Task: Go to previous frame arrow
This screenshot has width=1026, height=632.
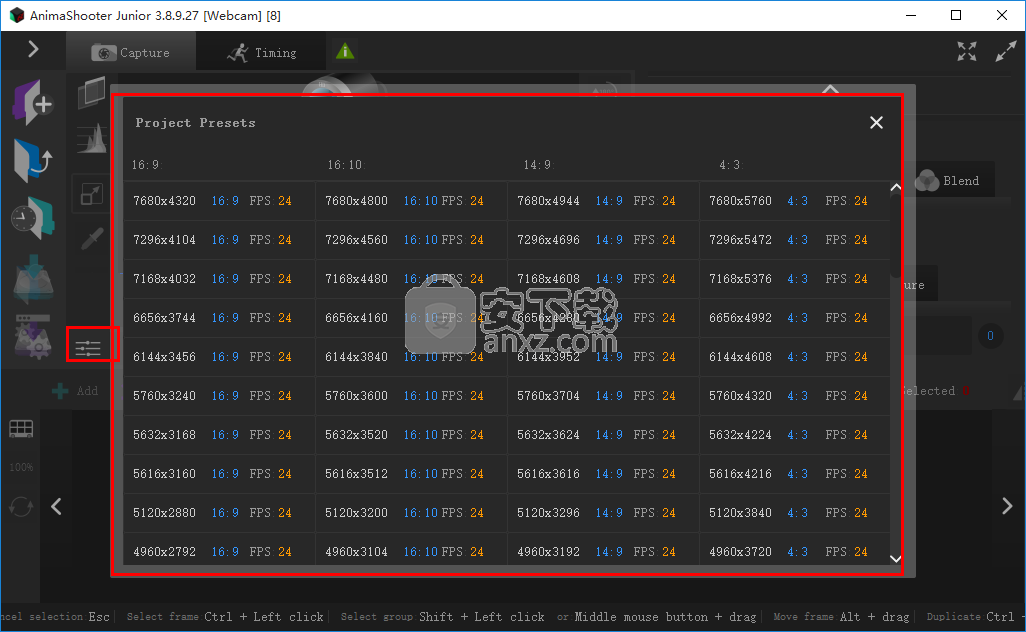Action: 56,506
